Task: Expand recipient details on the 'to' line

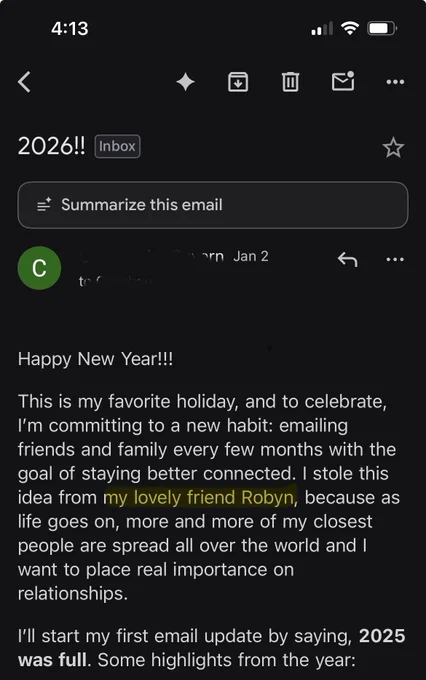Action: pyautogui.click(x=115, y=281)
